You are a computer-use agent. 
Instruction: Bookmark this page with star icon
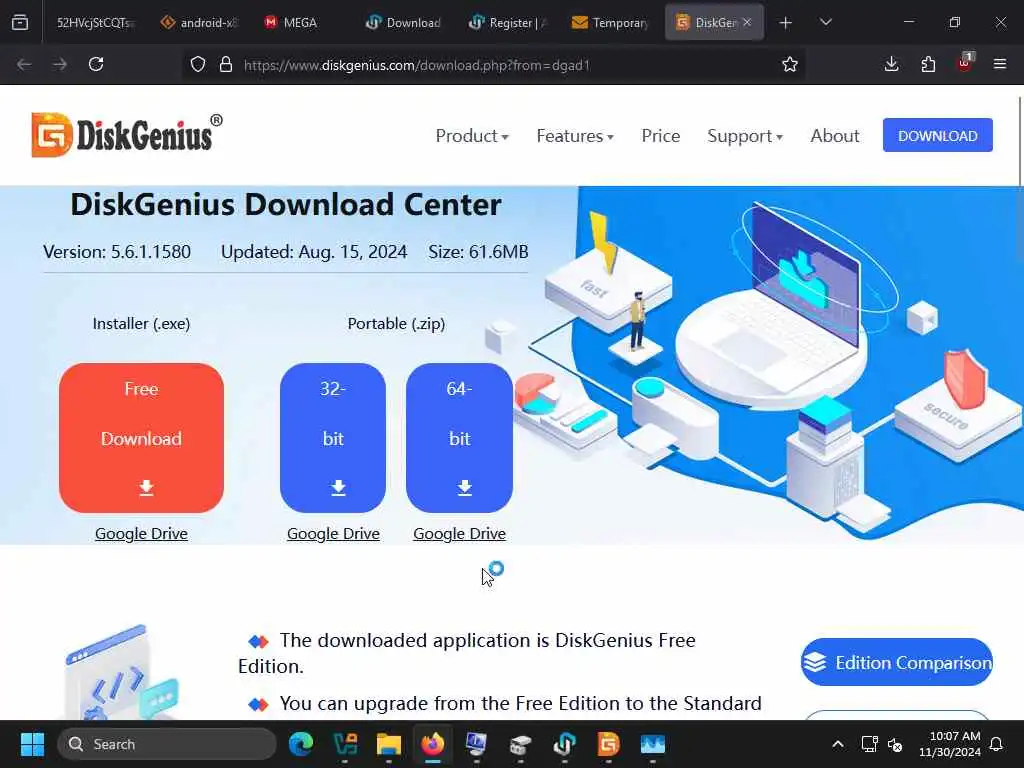[x=790, y=64]
